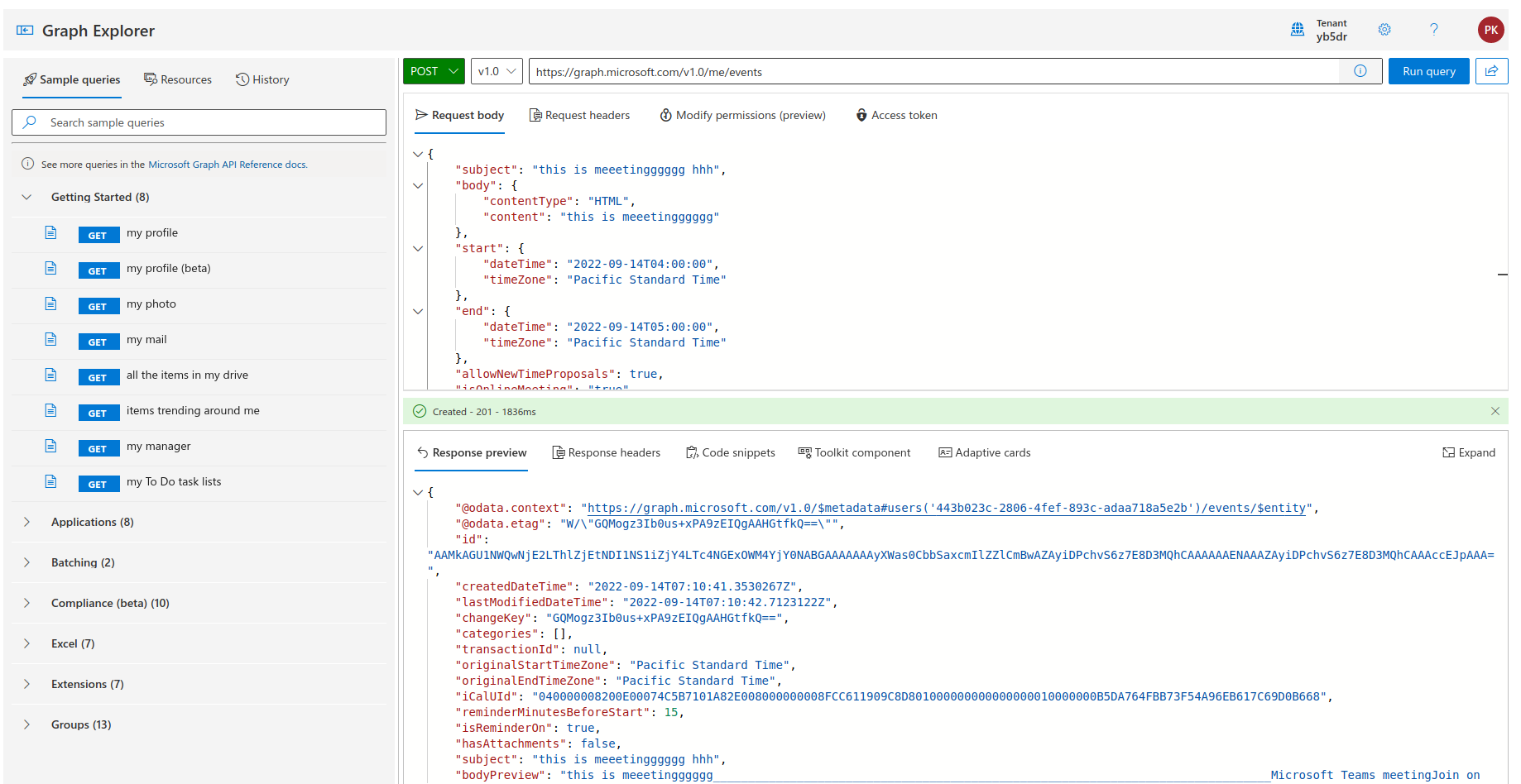Click the document icon beside my profile (beta)
Image resolution: width=1521 pixels, height=784 pixels.
click(x=50, y=268)
